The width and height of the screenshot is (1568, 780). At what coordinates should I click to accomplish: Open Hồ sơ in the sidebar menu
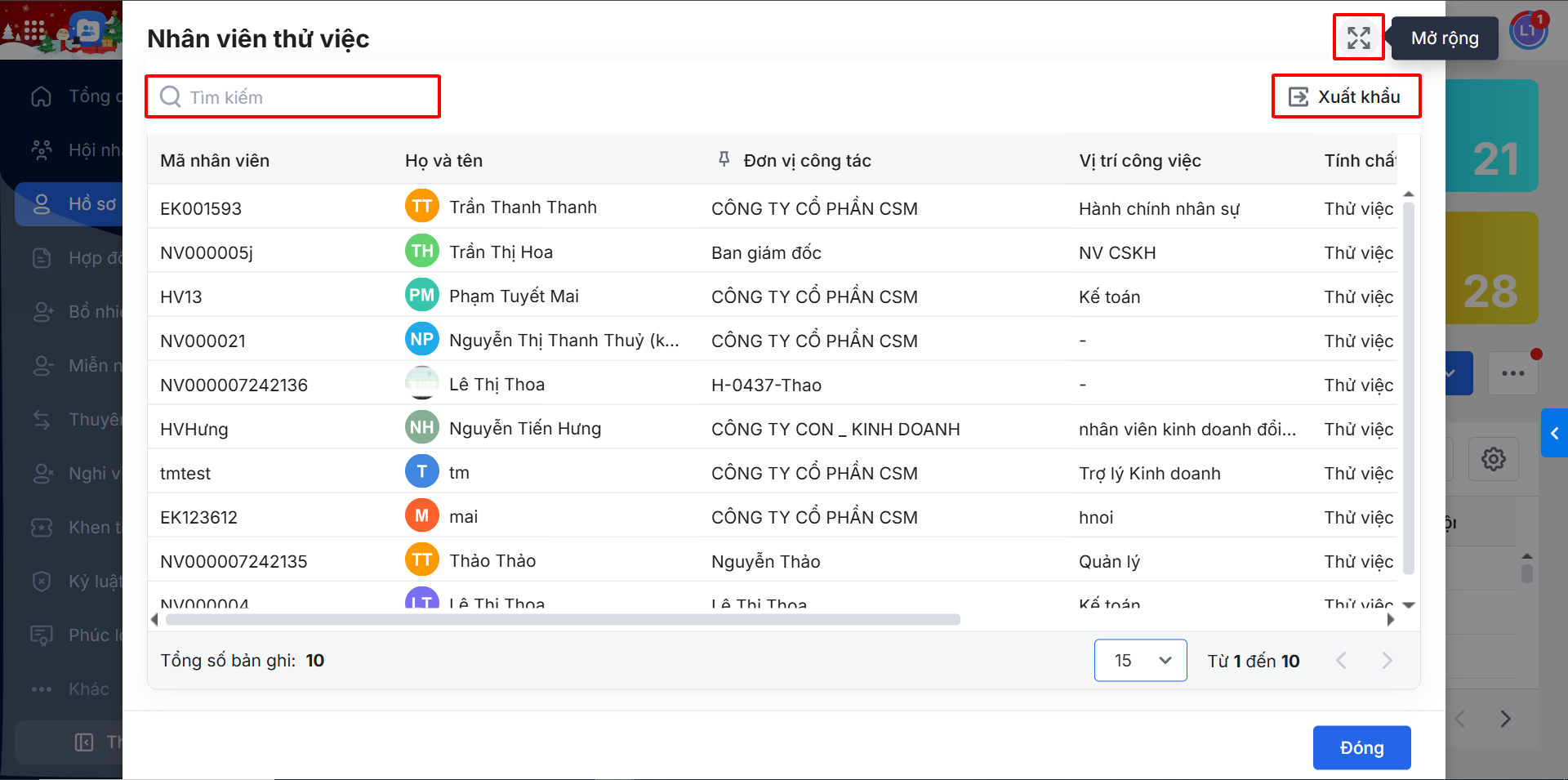coord(69,204)
